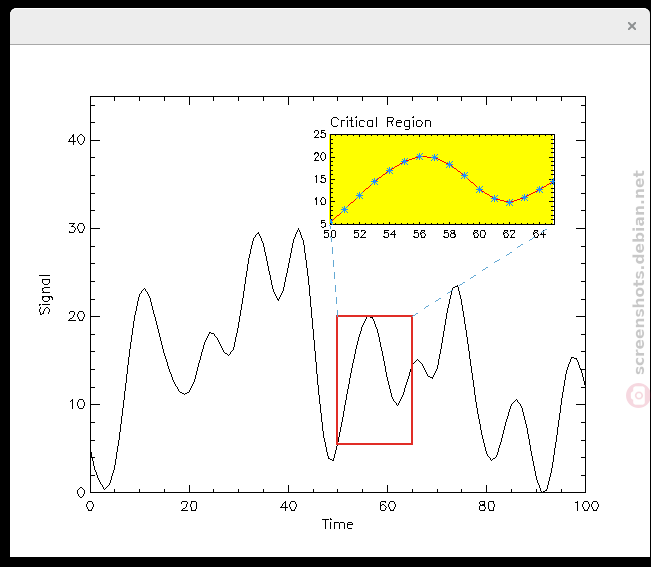Click the inset y-axis tick label '25'
Viewport: 651px width, 567px height.
tap(320, 134)
